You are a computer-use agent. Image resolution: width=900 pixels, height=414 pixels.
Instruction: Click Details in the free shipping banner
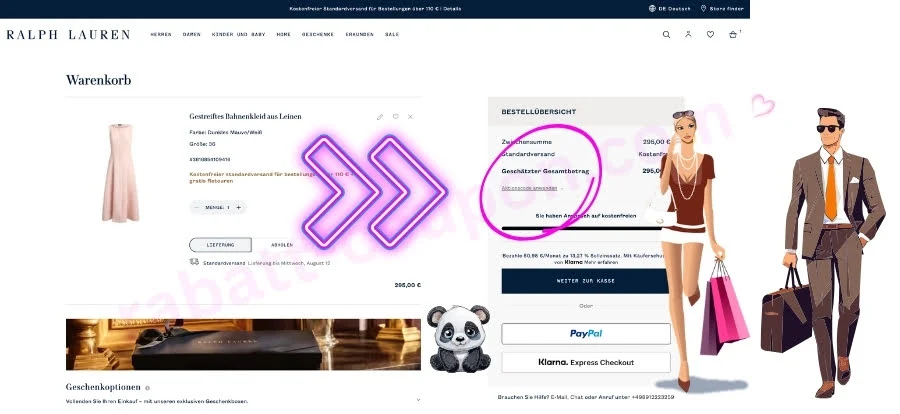tap(452, 9)
